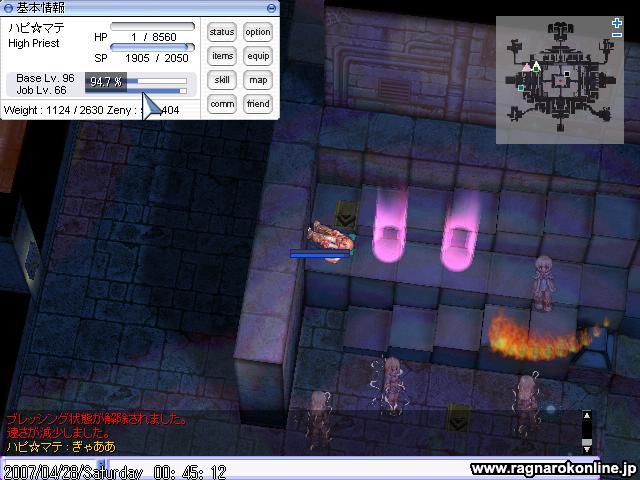Click the Job Lv. 66 text

pyautogui.click(x=41, y=90)
